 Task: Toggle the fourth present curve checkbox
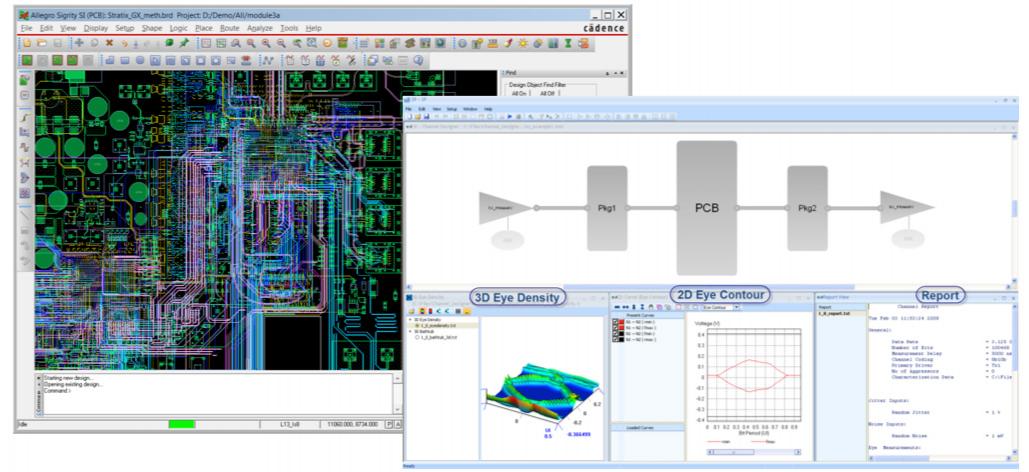pyautogui.click(x=616, y=339)
